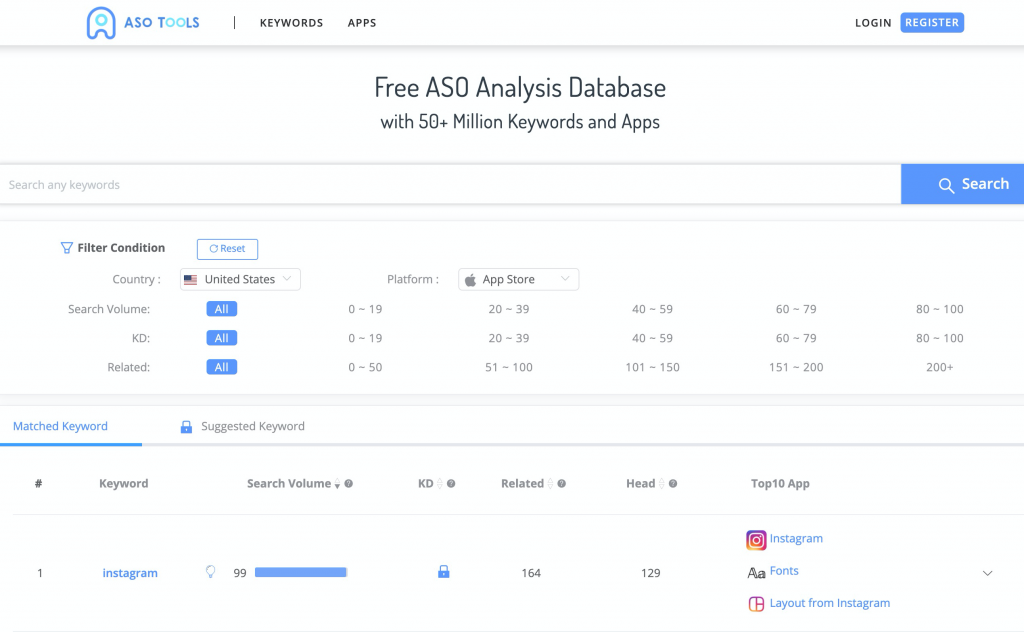Open the Instagram app icon in Top10
The image size is (1024, 632).
coord(756,540)
